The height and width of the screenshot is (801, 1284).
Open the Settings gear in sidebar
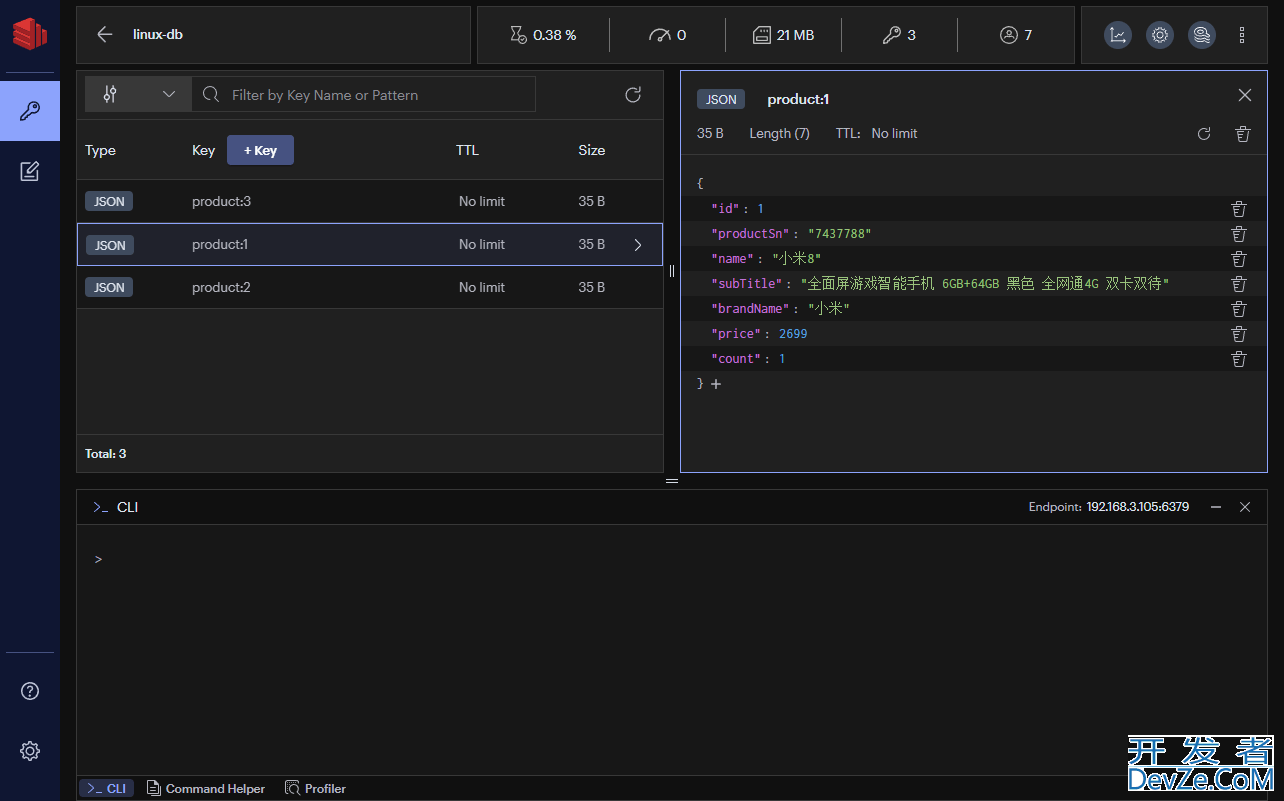tap(30, 751)
